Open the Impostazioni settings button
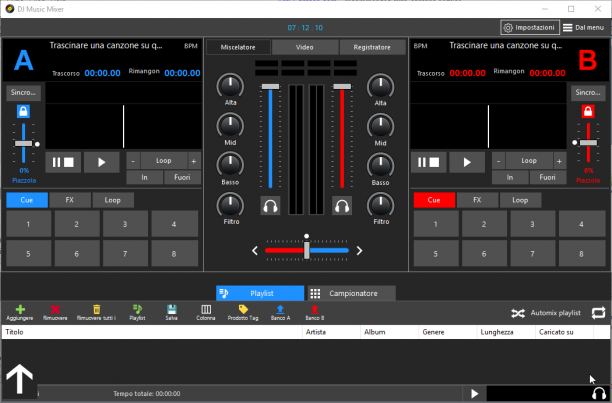This screenshot has height=403, width=612. click(530, 28)
